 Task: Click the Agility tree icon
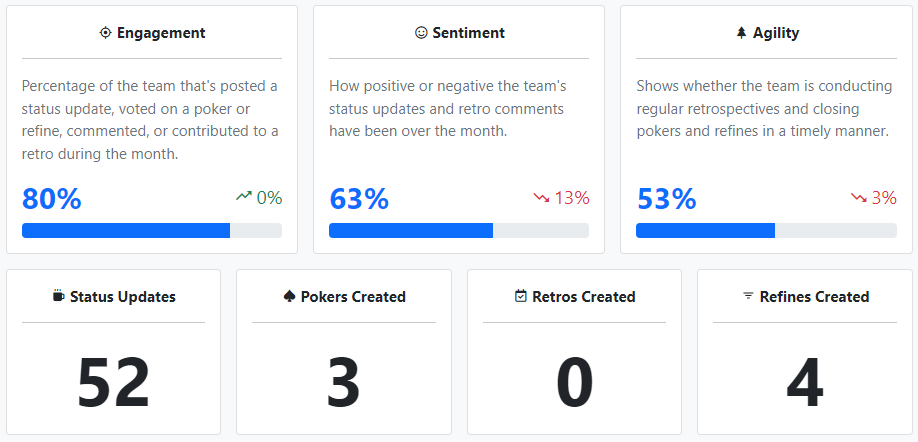pos(741,33)
